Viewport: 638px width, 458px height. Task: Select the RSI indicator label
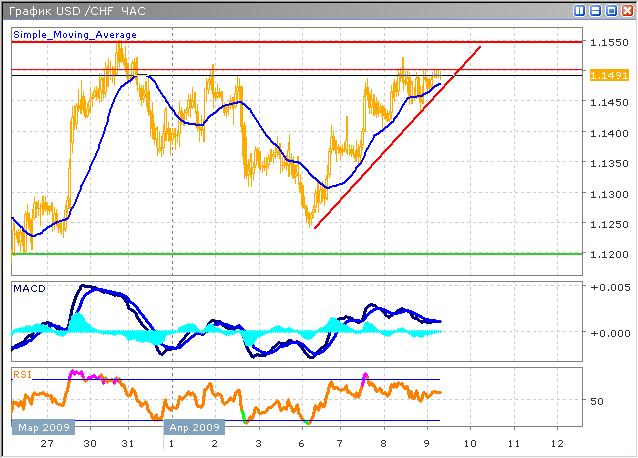[21, 374]
